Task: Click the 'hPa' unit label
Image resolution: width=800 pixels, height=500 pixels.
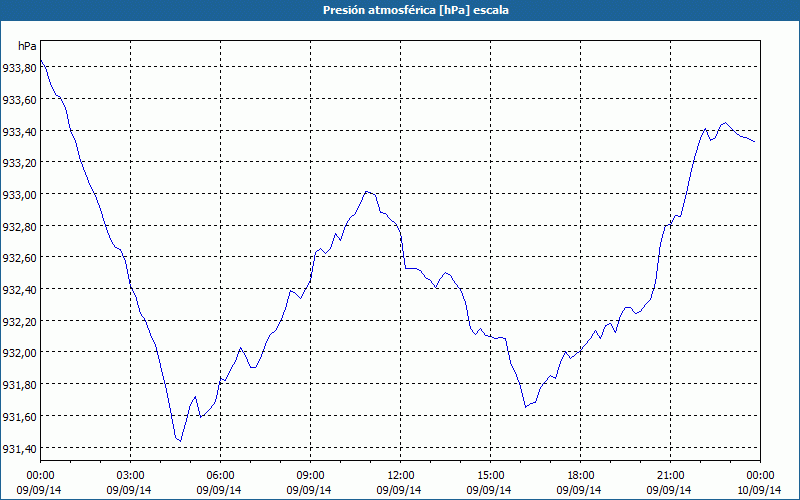Action: 27,46
